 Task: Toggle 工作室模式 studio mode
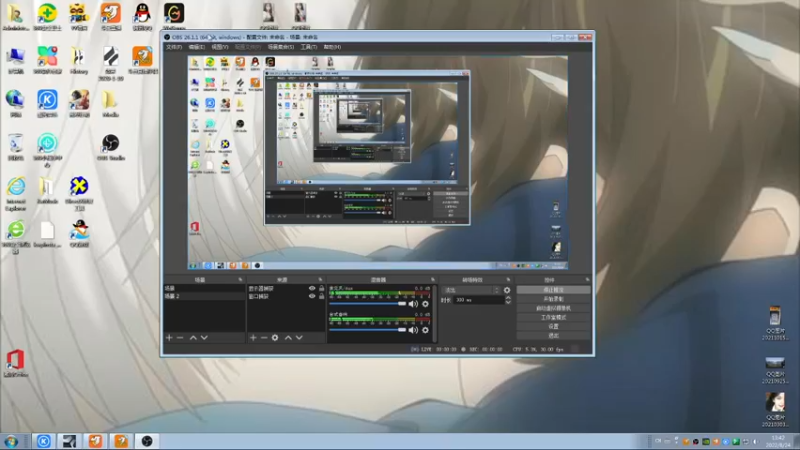(x=554, y=317)
